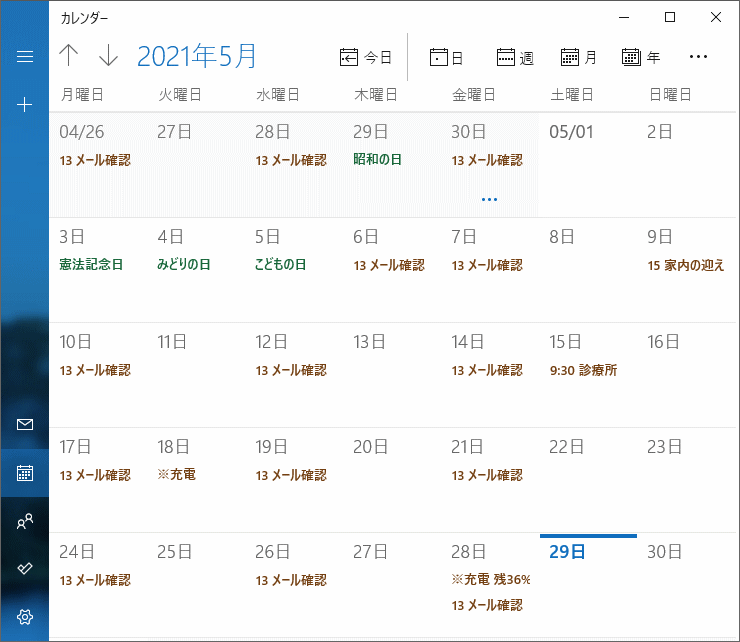This screenshot has height=642, width=740.
Task: Open こどもの日 event on May 5
Action: (280, 264)
